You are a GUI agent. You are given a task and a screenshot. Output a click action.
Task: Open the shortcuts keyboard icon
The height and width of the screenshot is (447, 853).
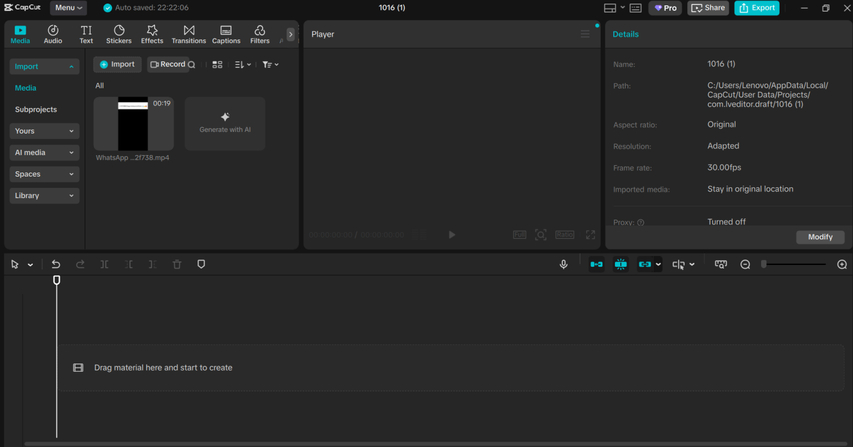(635, 8)
